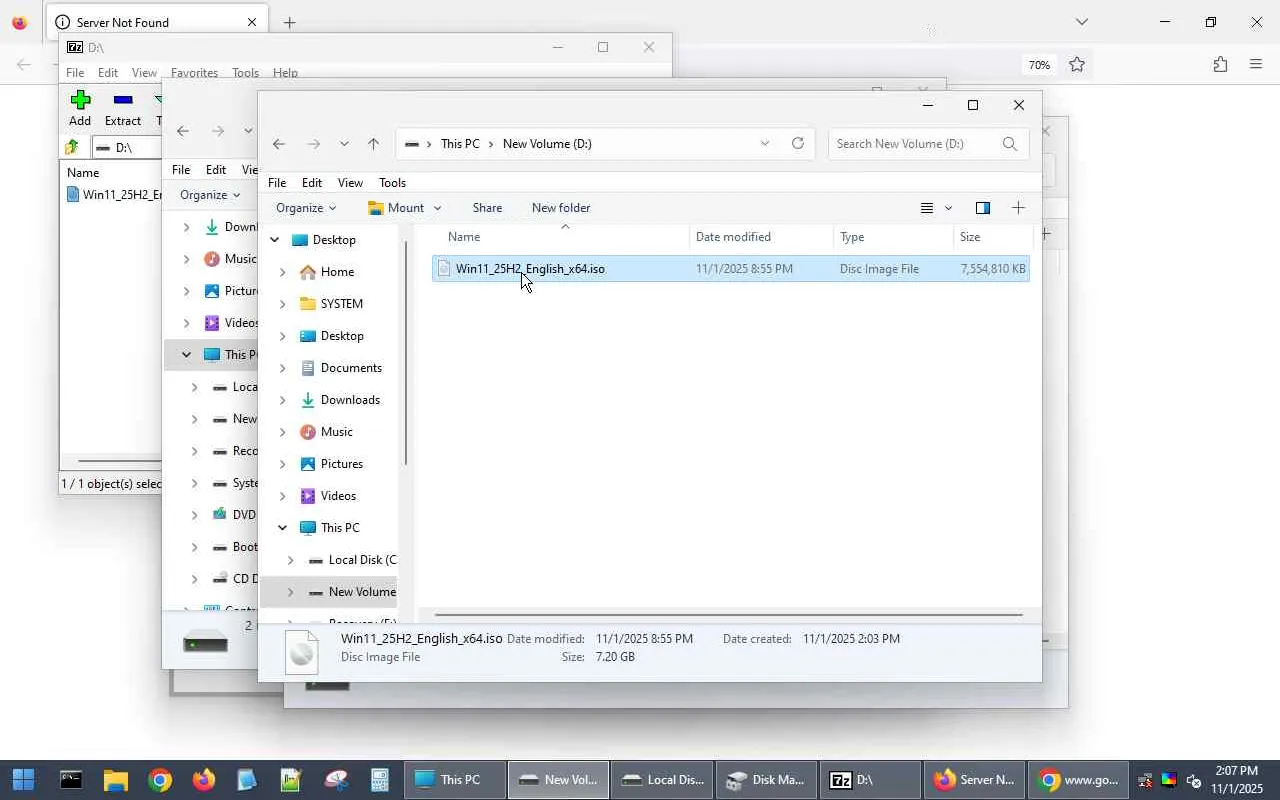Switch to the Disk Management taskbar window

pyautogui.click(x=765, y=780)
